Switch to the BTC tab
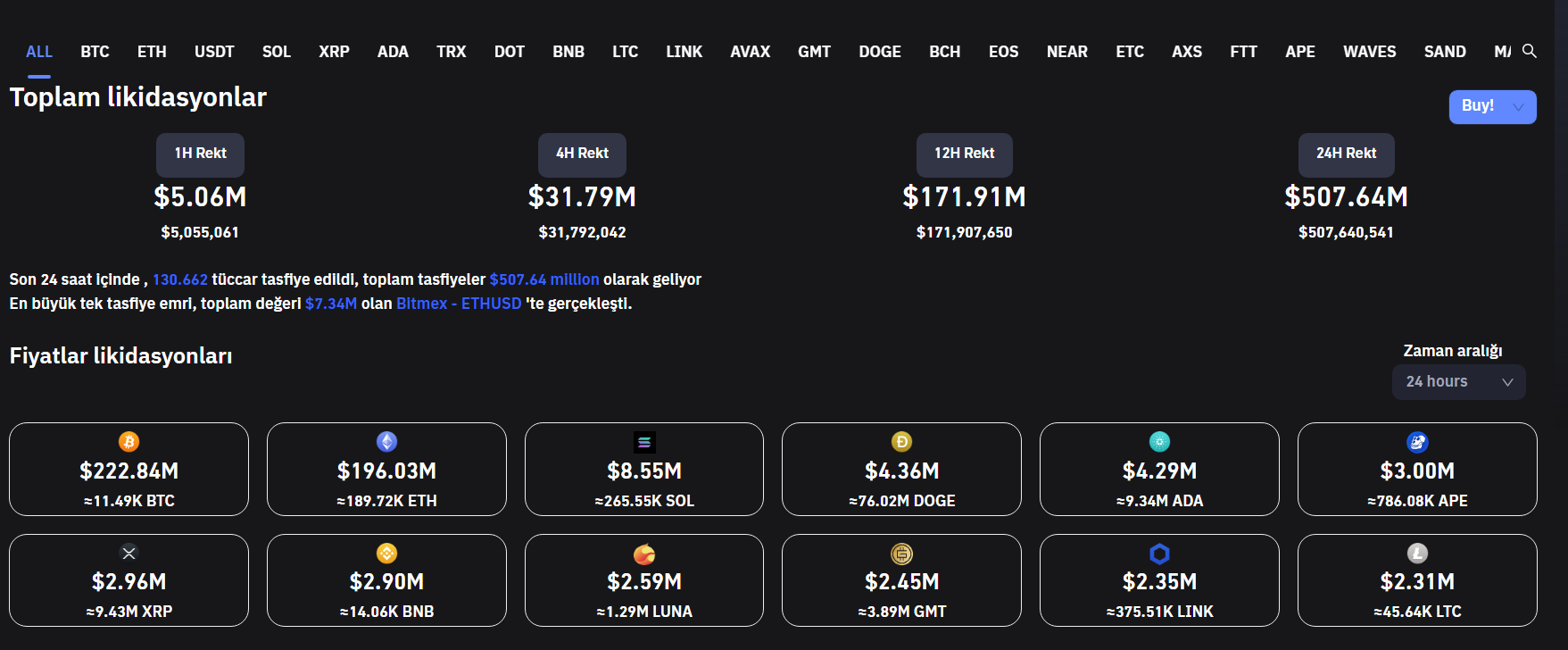 pos(95,52)
